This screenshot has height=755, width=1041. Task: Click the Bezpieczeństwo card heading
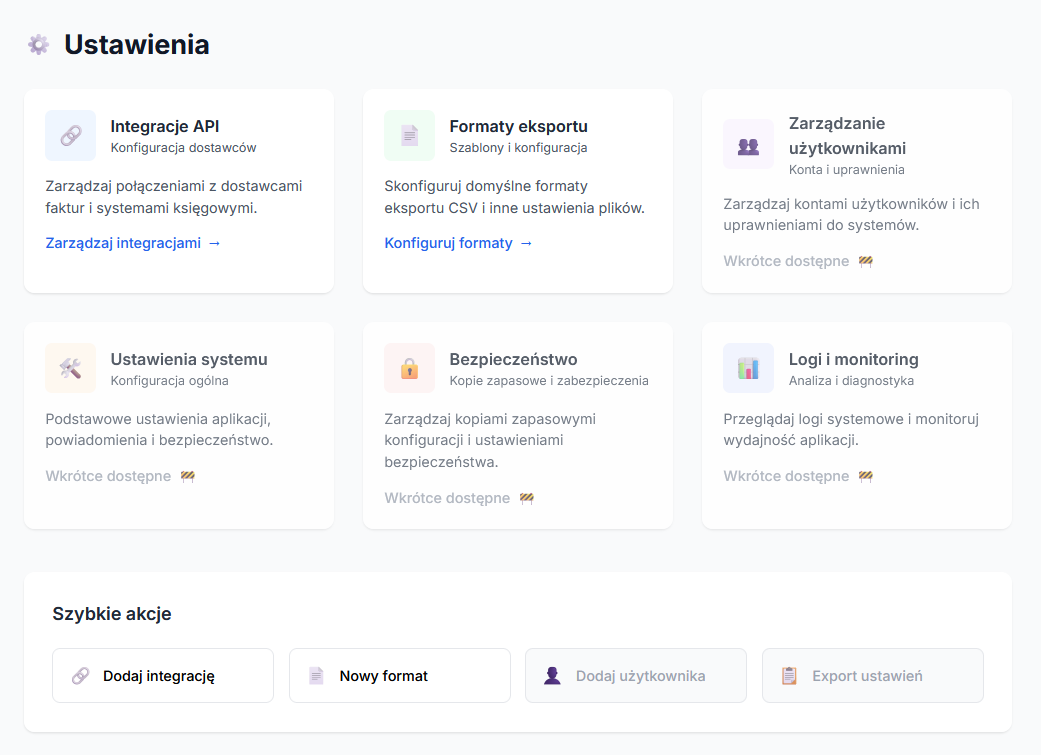(x=513, y=359)
